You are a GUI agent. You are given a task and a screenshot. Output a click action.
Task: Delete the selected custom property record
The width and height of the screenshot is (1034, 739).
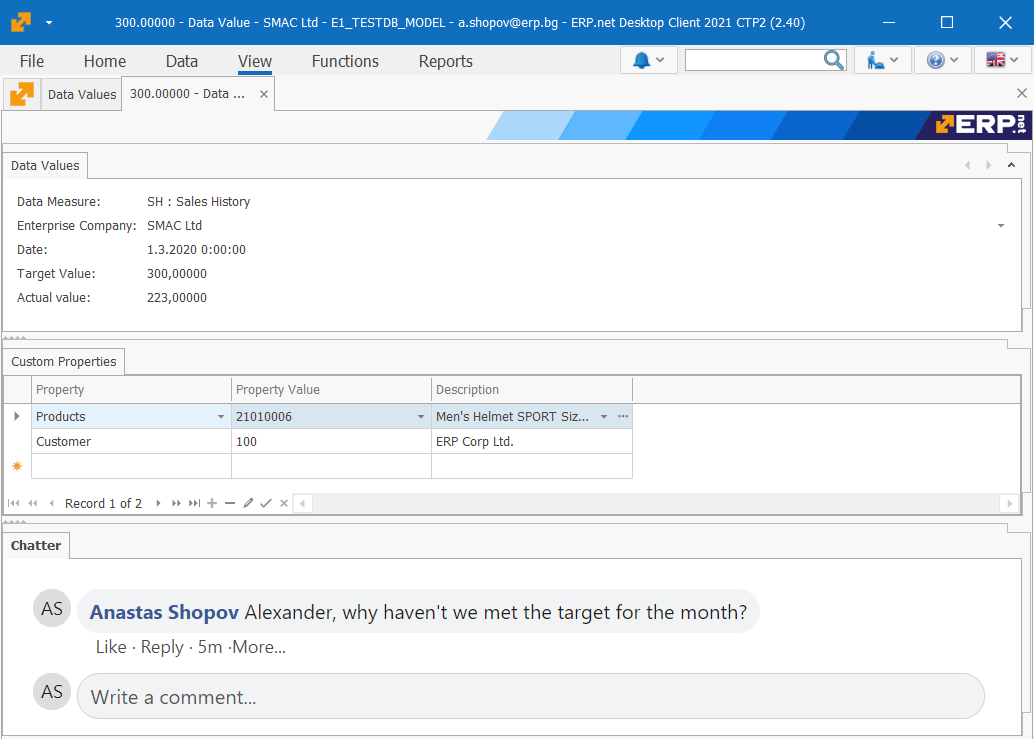click(x=230, y=503)
